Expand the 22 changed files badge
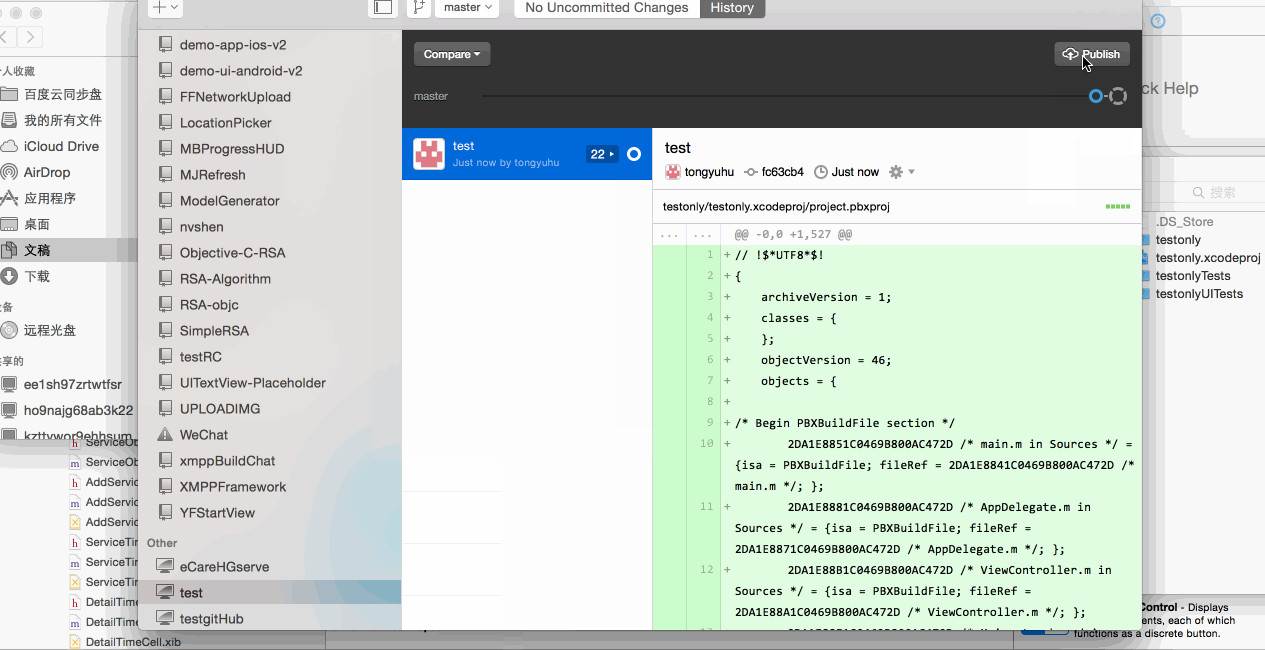 [x=602, y=154]
